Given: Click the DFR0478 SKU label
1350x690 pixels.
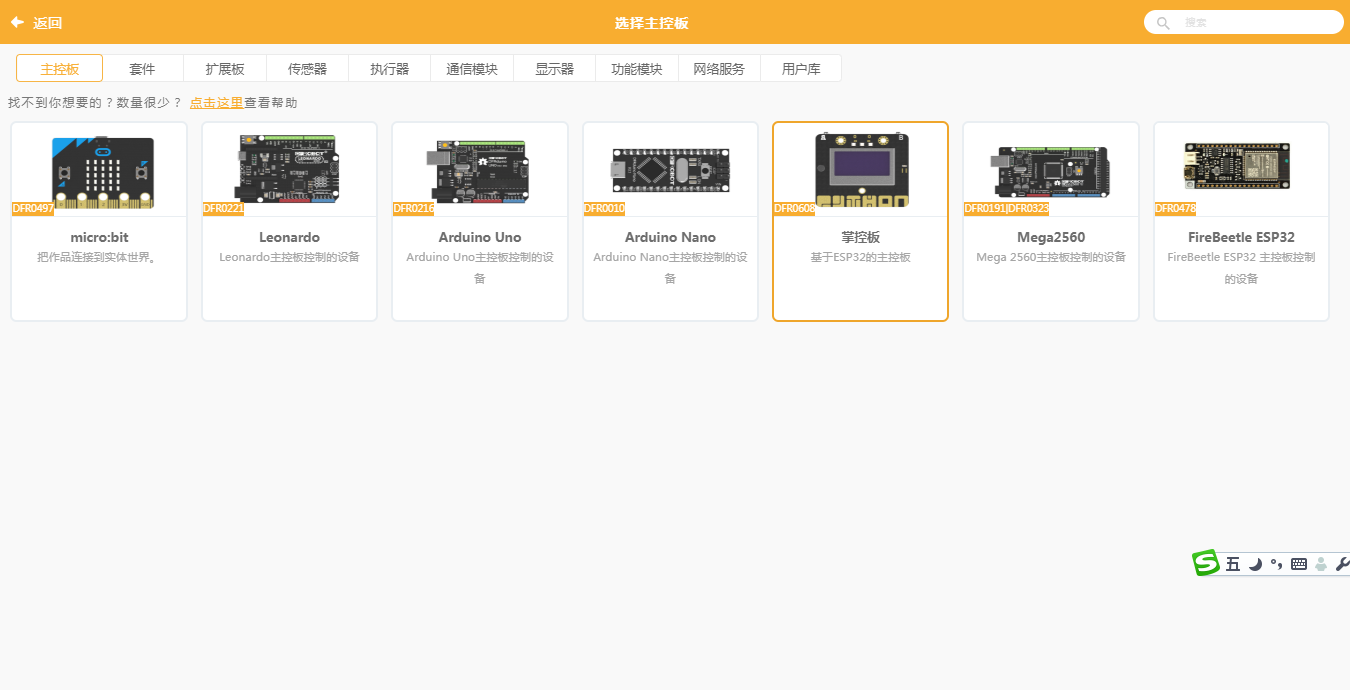Looking at the screenshot, I should [x=1176, y=208].
